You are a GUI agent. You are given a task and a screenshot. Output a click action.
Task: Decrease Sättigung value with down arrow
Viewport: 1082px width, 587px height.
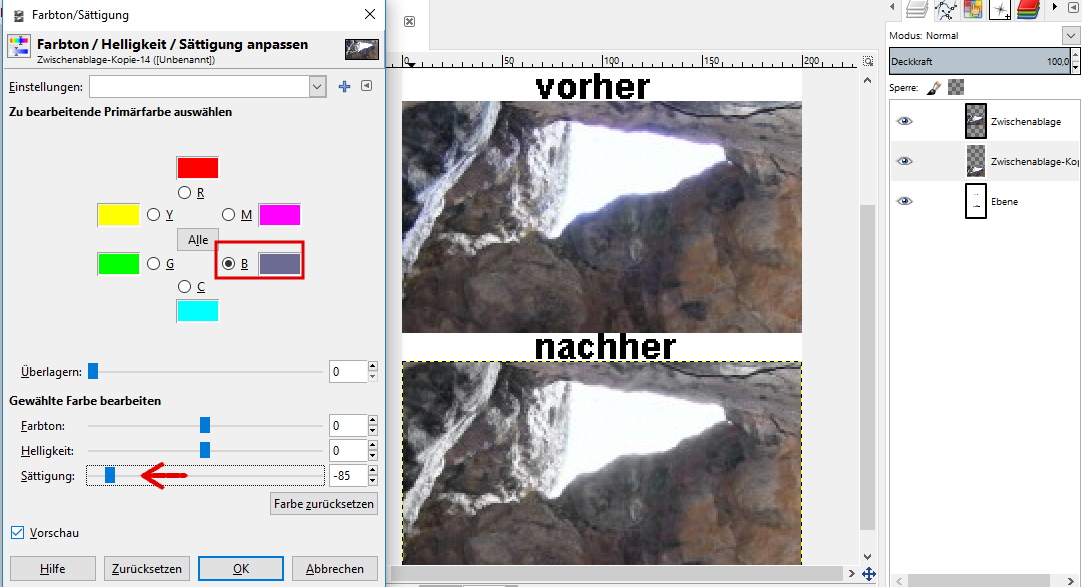(x=373, y=480)
